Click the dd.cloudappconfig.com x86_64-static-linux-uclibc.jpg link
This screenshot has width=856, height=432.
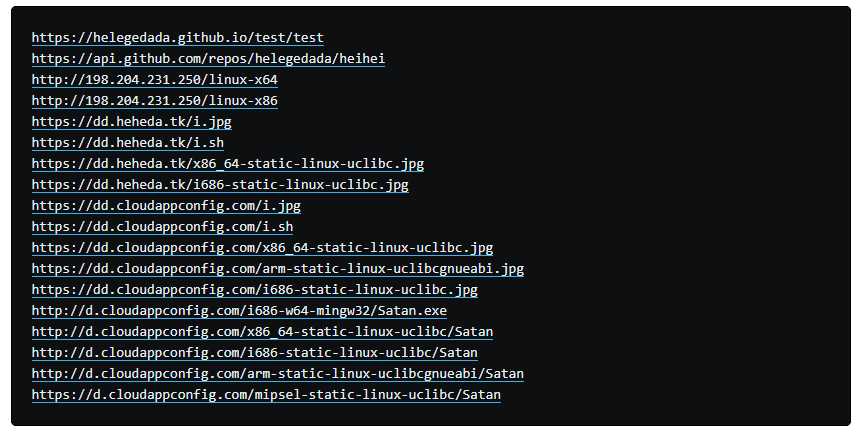point(262,248)
